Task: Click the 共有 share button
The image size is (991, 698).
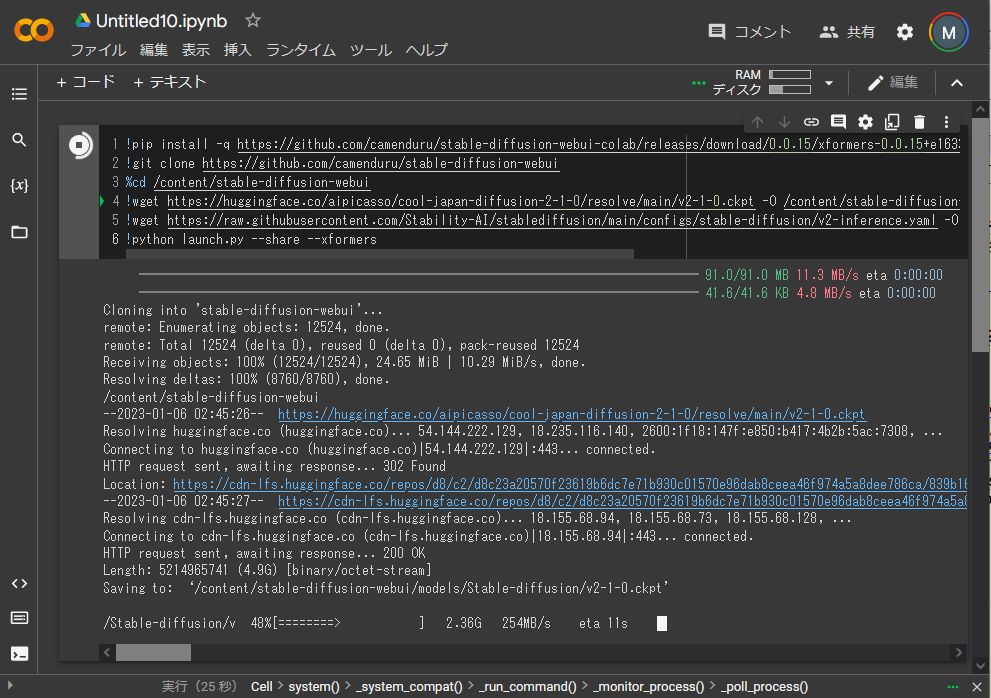Action: click(x=847, y=32)
